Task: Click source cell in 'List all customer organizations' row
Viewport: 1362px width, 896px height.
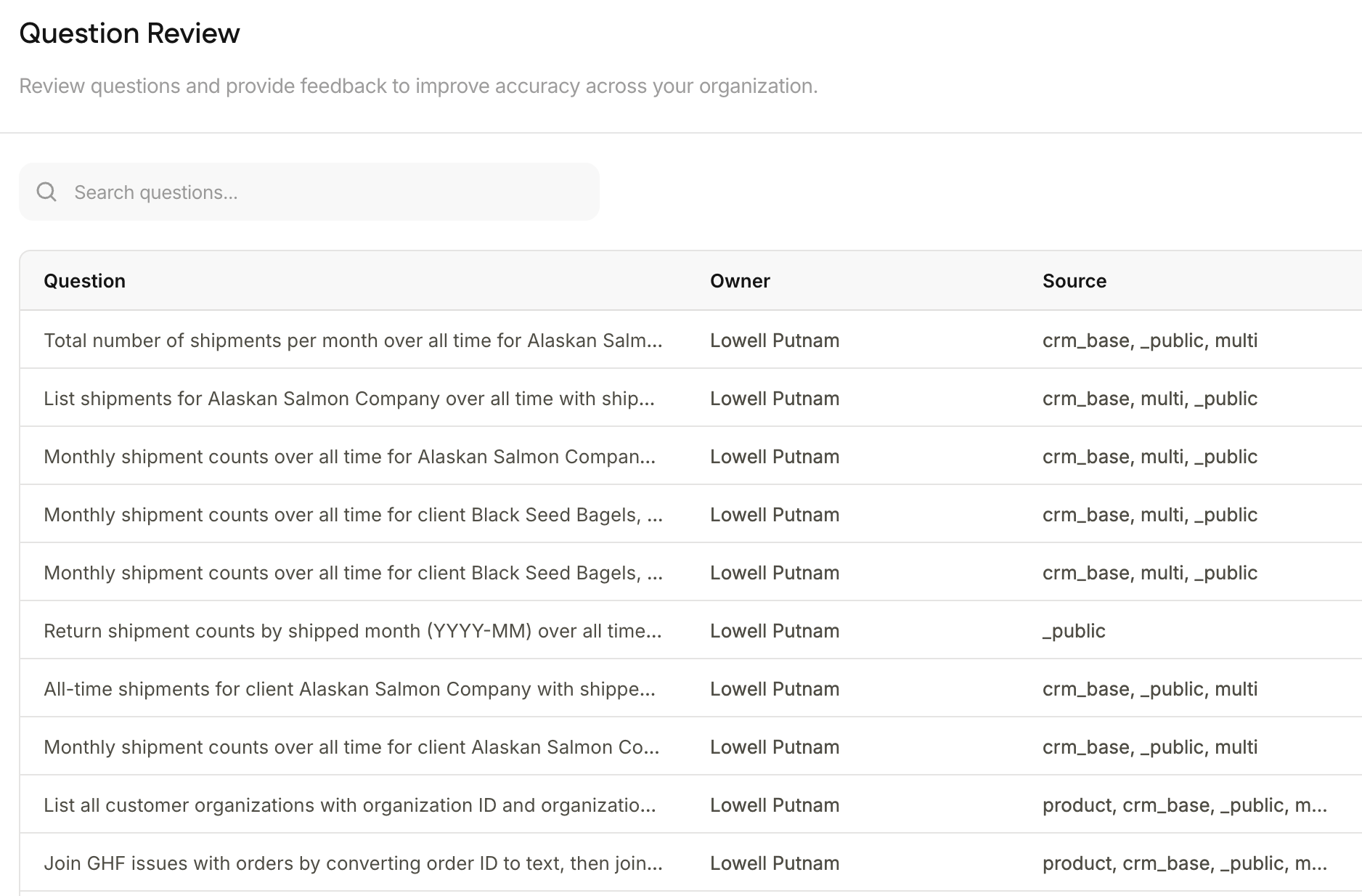Action: pos(1185,805)
